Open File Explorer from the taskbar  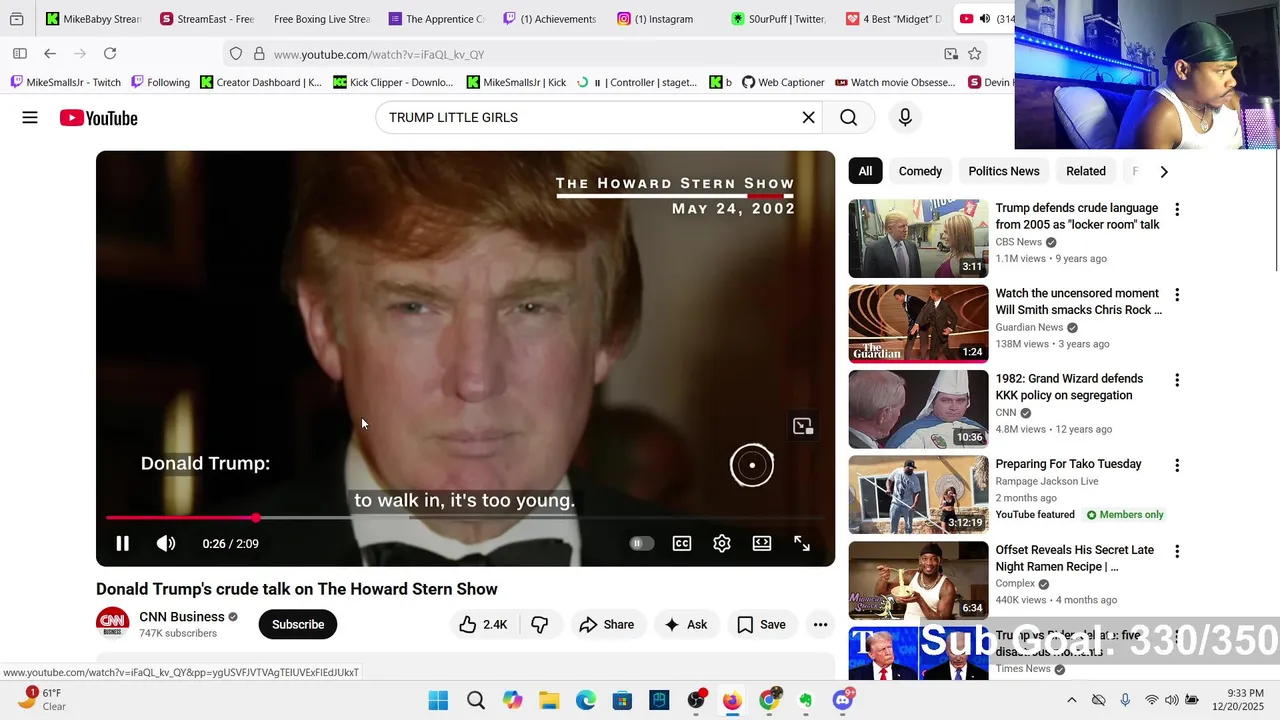pyautogui.click(x=549, y=700)
